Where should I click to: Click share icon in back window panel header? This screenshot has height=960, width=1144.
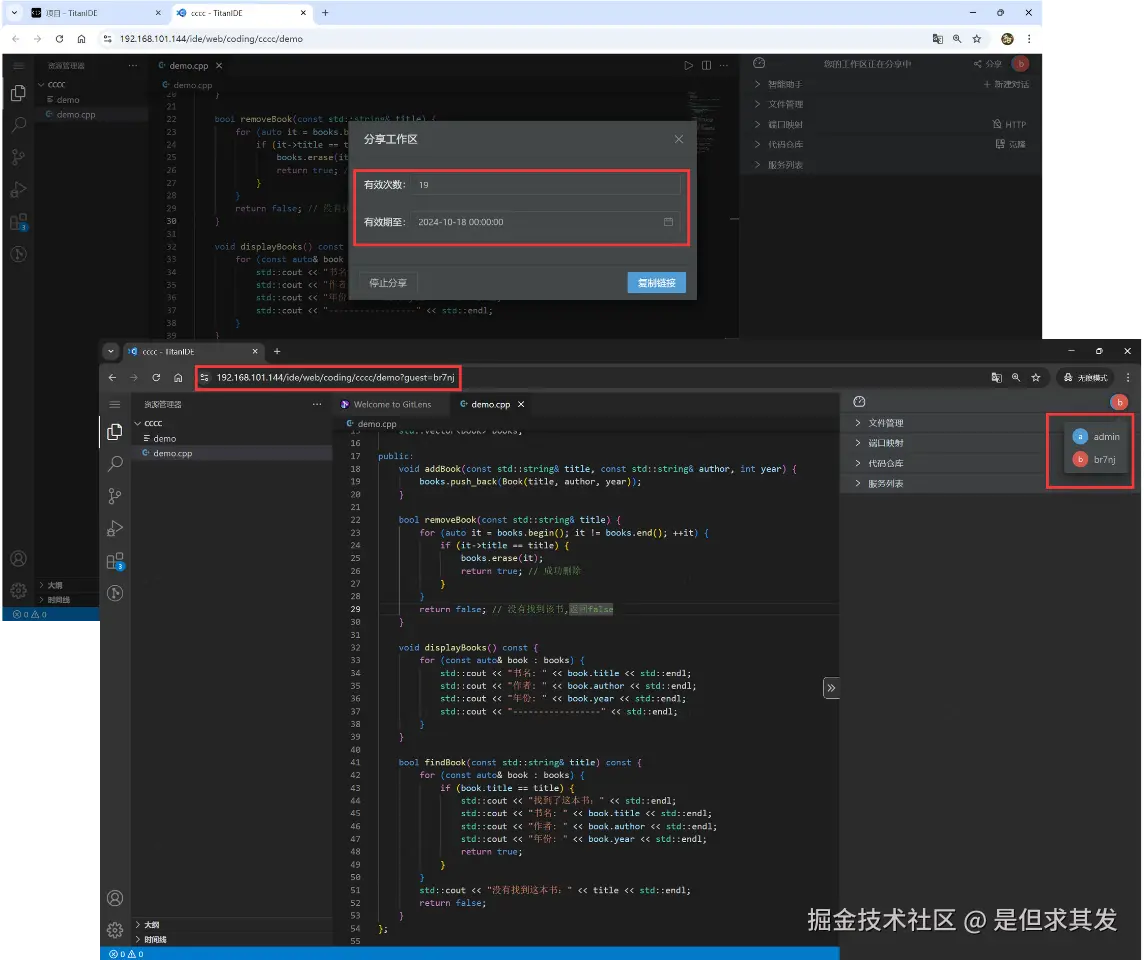pos(987,64)
